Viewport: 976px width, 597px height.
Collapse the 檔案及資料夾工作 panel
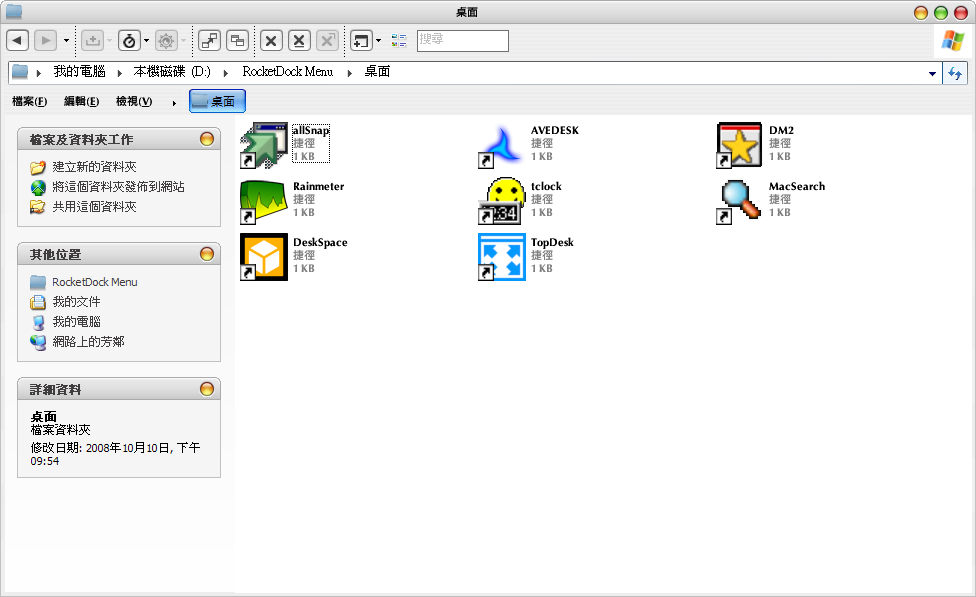[x=207, y=139]
